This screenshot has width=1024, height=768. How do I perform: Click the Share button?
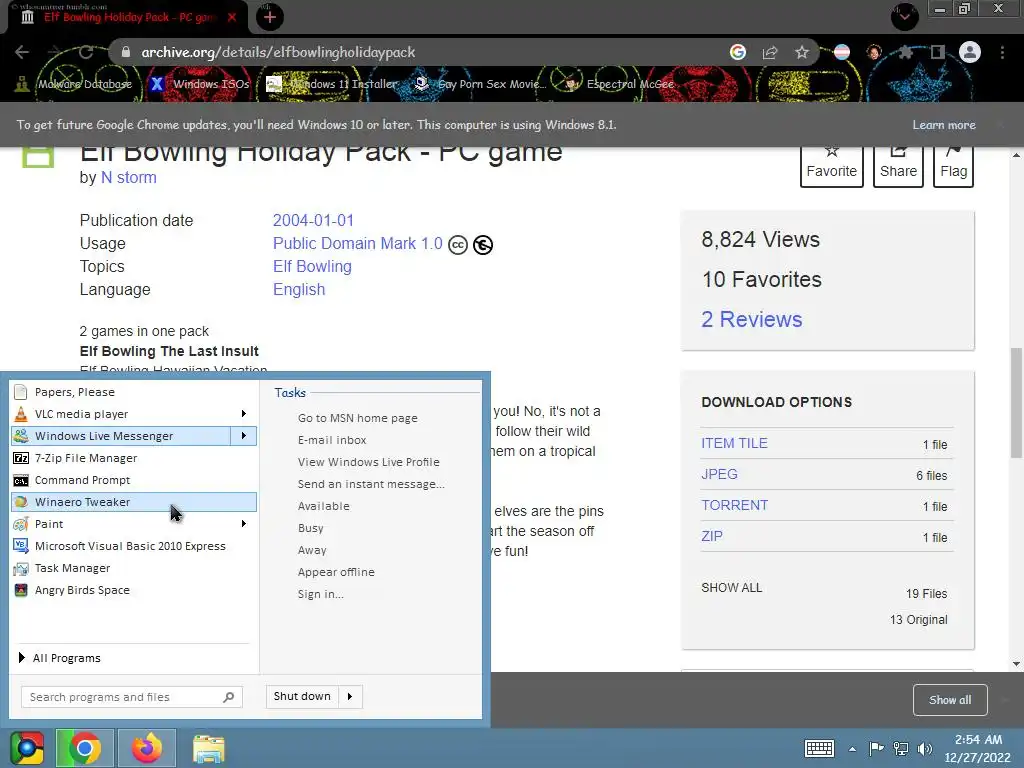898,167
